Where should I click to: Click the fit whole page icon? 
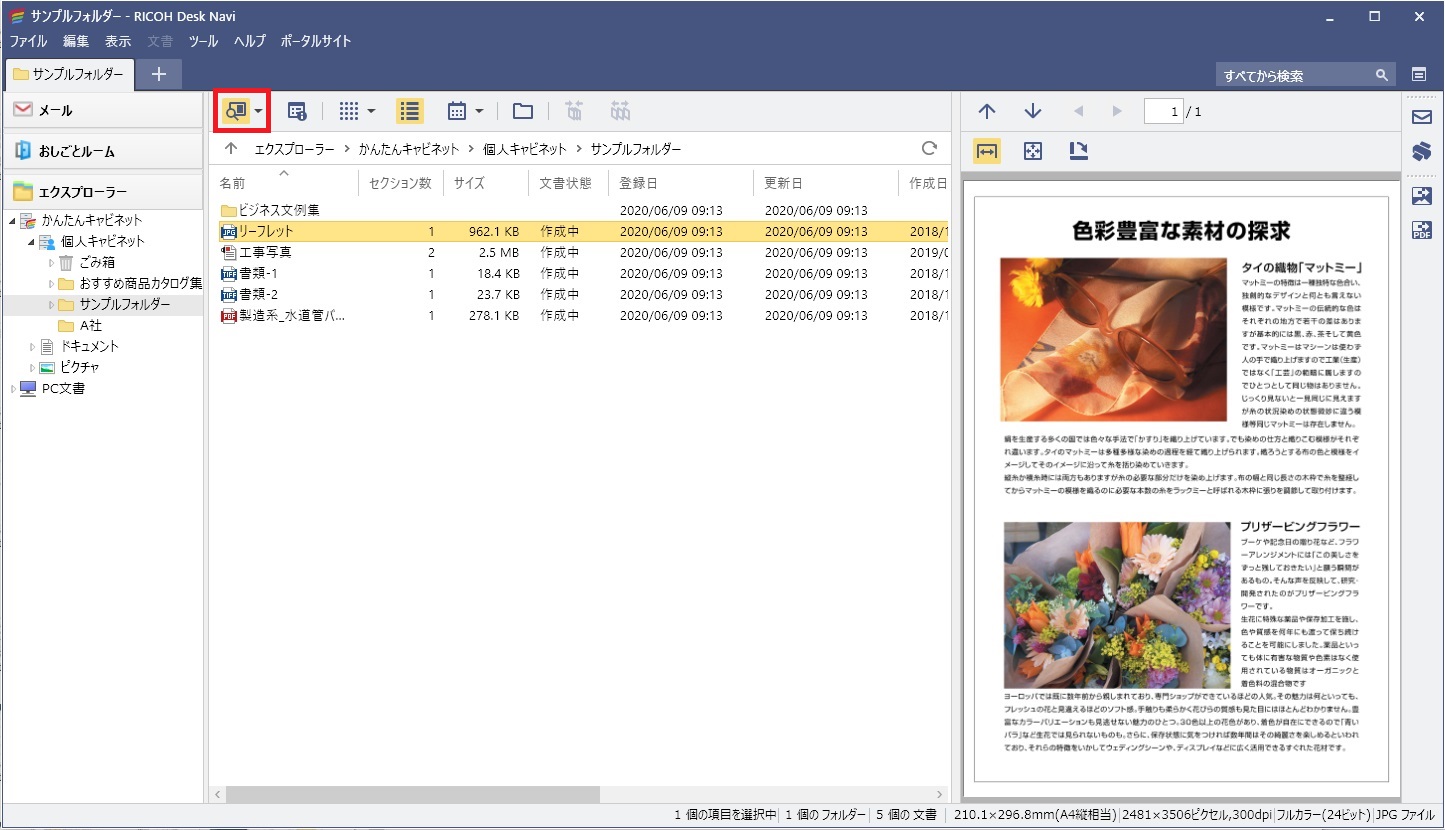coord(1033,151)
